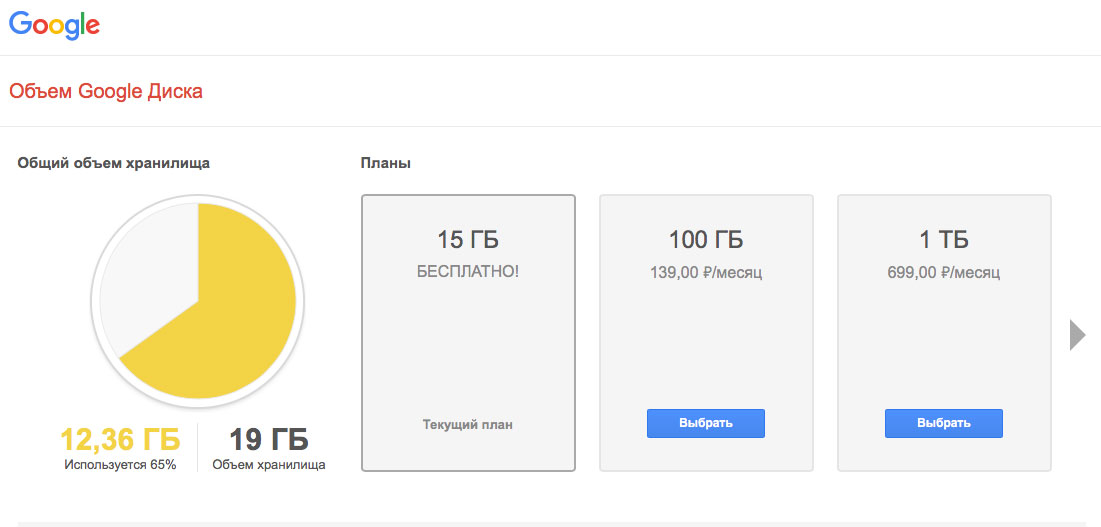This screenshot has width=1101, height=527.
Task: Click the 699,00 ₽/месяц price text
Action: [x=944, y=273]
